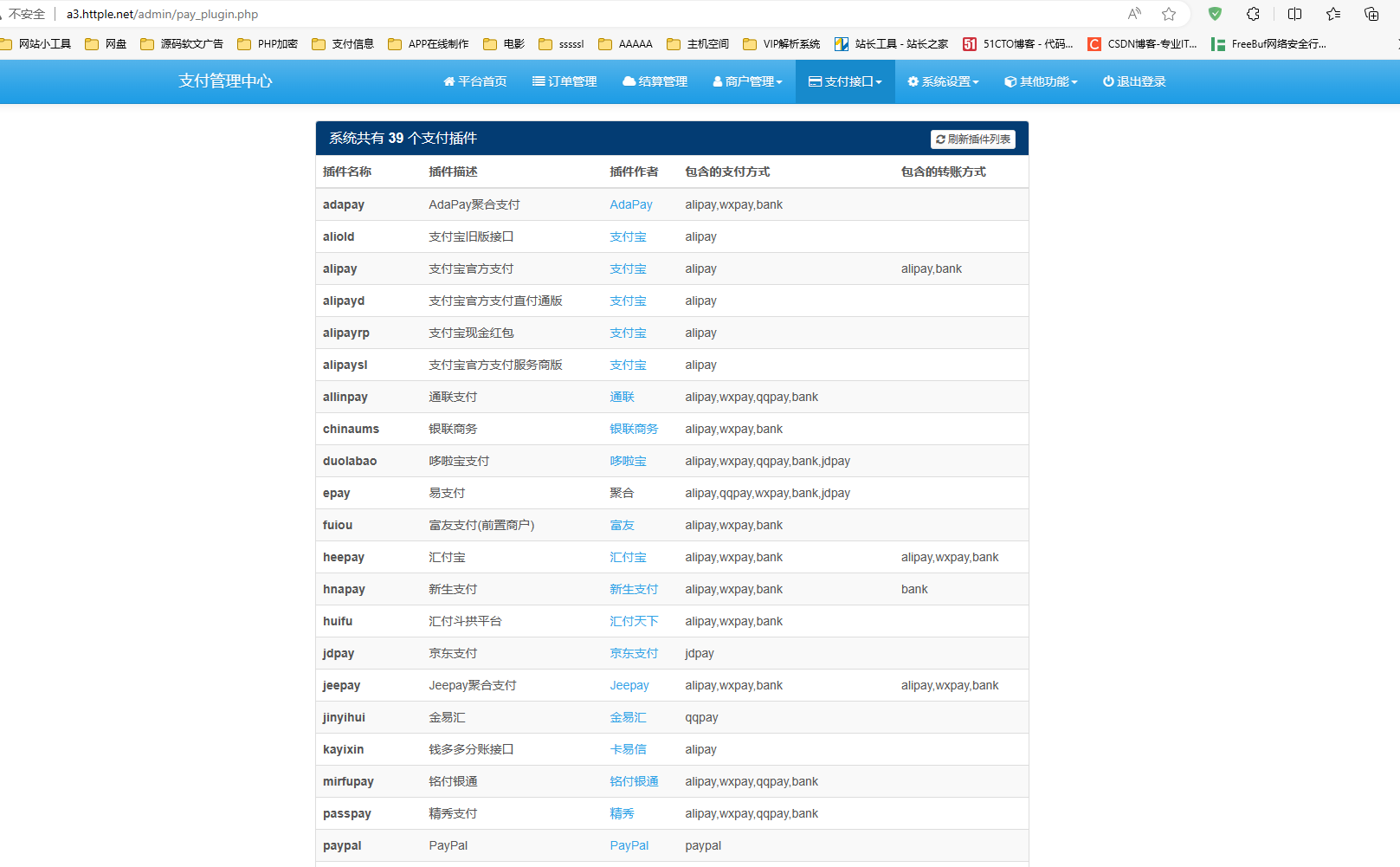Go to 平台首页 in navbar
The width and height of the screenshot is (1400, 867).
tap(474, 81)
